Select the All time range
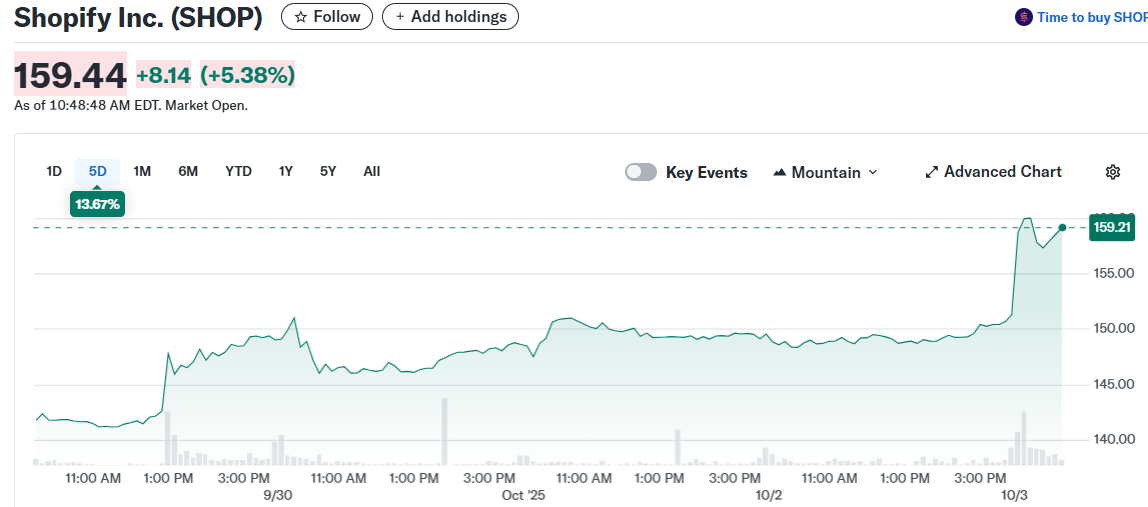1148x507 pixels. click(x=371, y=171)
